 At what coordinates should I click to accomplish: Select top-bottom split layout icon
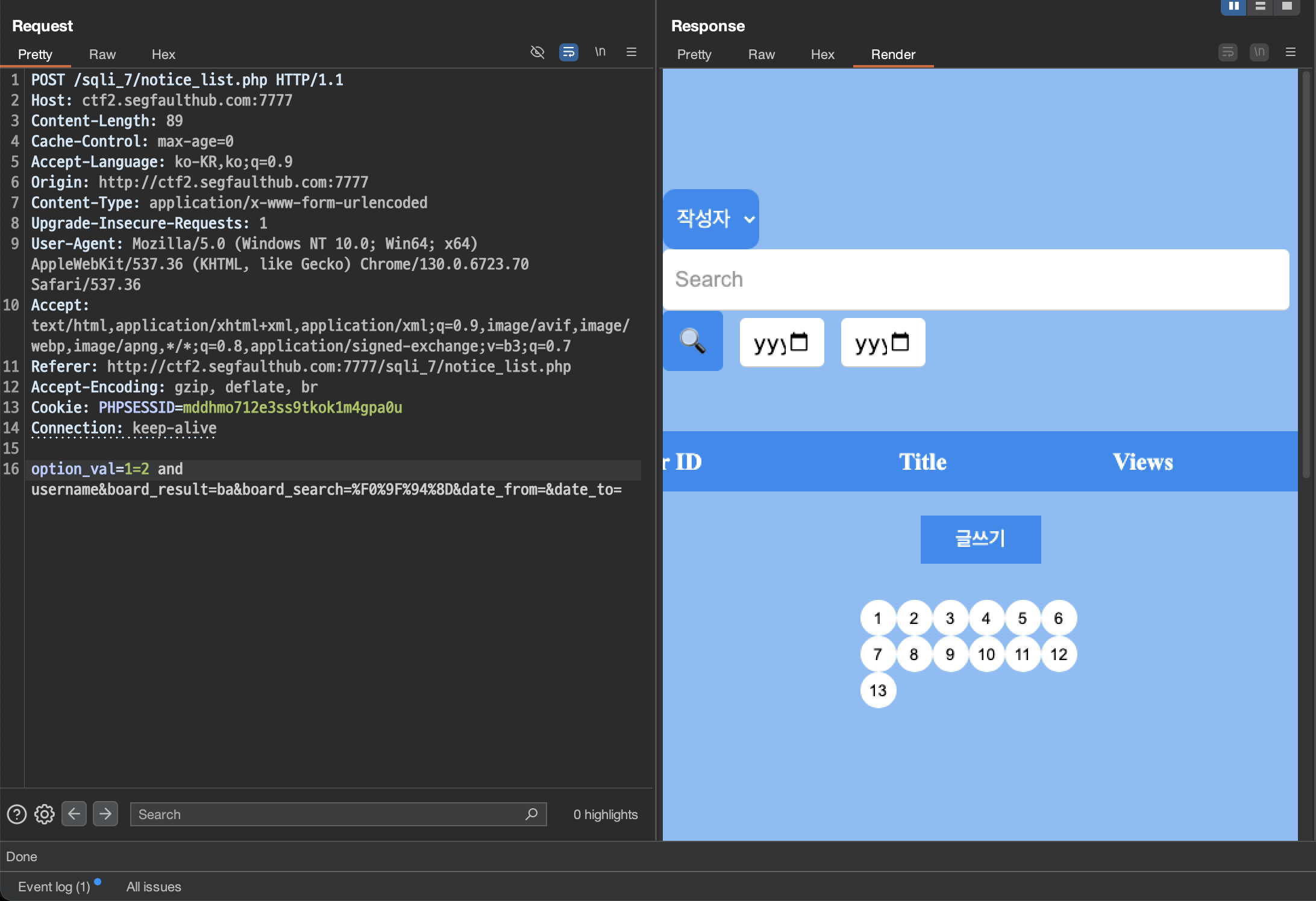pos(1260,6)
